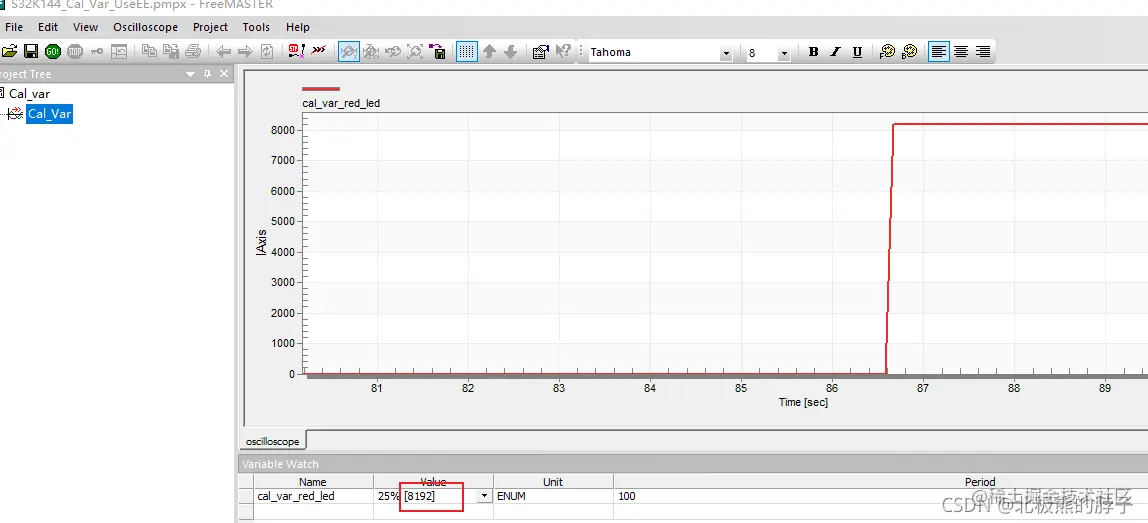Click the third graph zoom icon
Image resolution: width=1148 pixels, height=523 pixels.
click(x=393, y=51)
